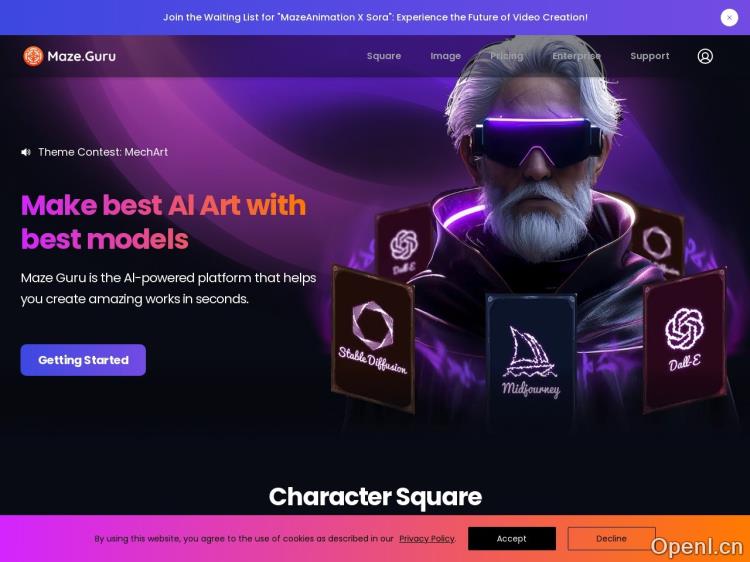Select the Stable Diffusion card
This screenshot has width=750, height=562.
(x=373, y=339)
